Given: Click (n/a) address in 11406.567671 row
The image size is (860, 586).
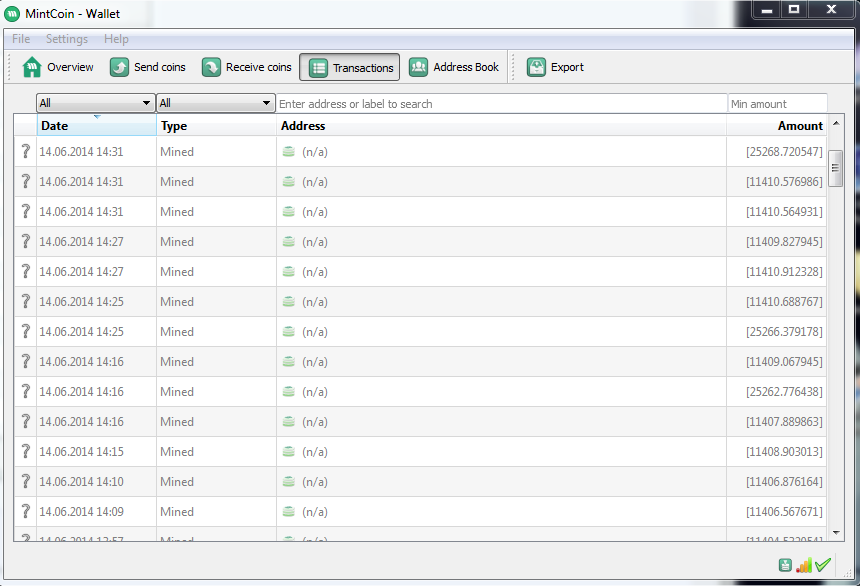Looking at the screenshot, I should [315, 512].
